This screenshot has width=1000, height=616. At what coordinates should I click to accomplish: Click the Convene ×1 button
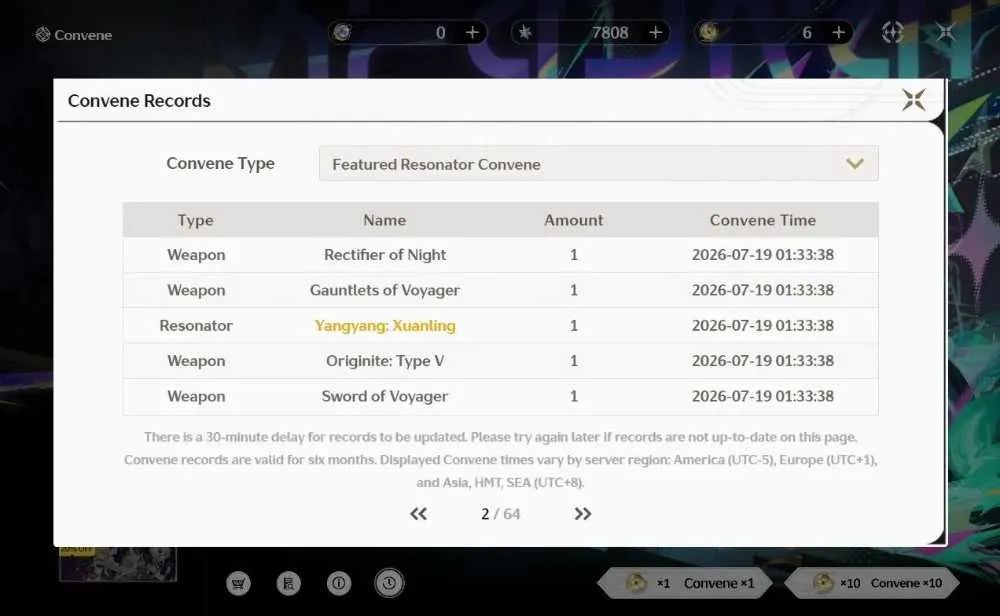685,583
